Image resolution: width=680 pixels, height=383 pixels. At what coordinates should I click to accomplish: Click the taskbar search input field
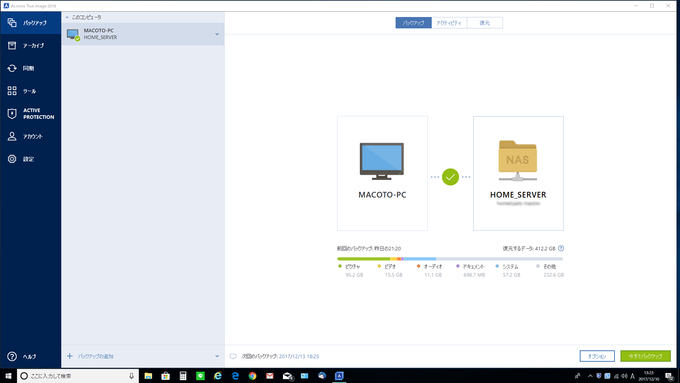click(x=78, y=376)
